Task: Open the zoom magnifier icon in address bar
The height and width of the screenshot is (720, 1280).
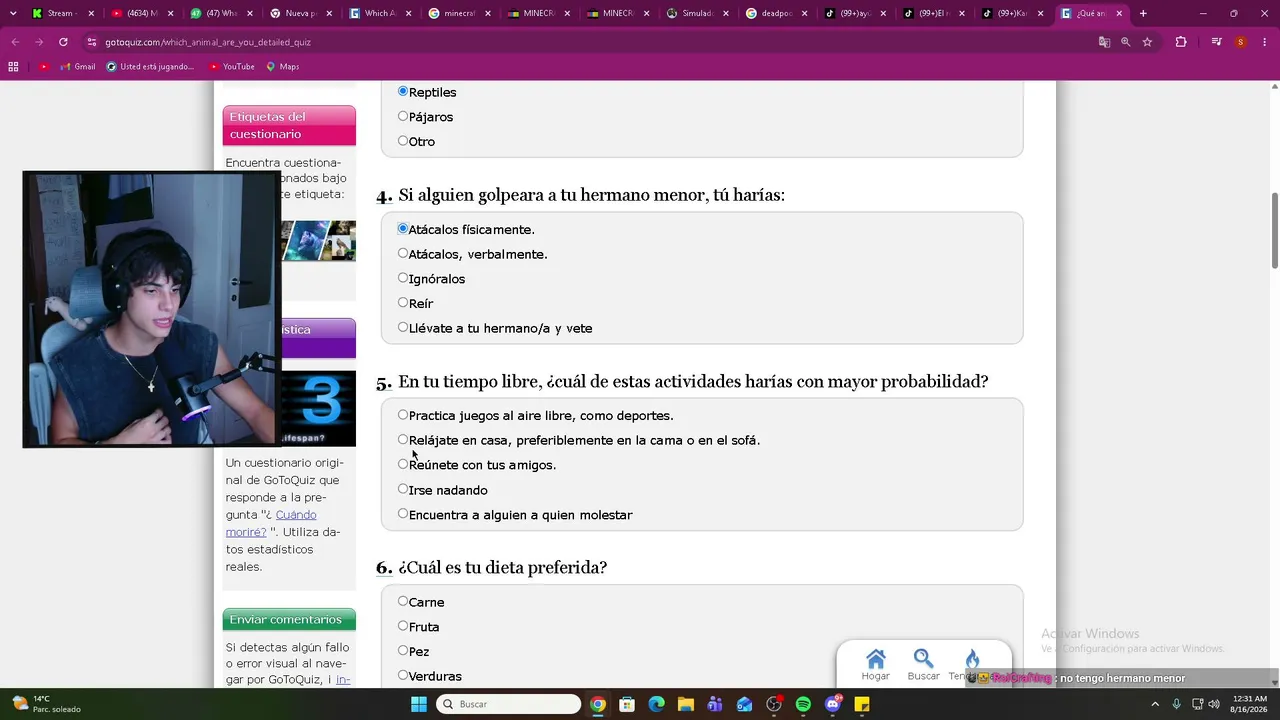Action: click(1125, 42)
